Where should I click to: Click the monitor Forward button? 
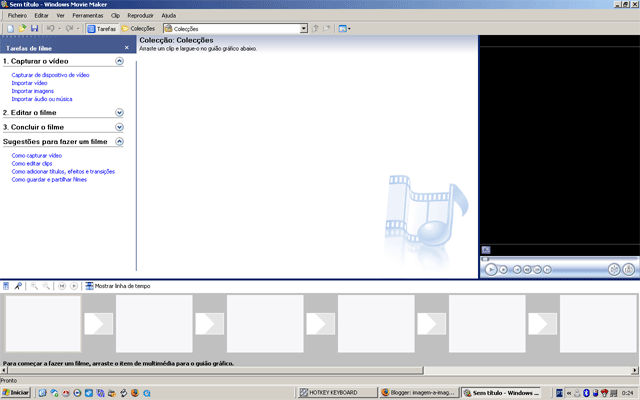(548, 269)
